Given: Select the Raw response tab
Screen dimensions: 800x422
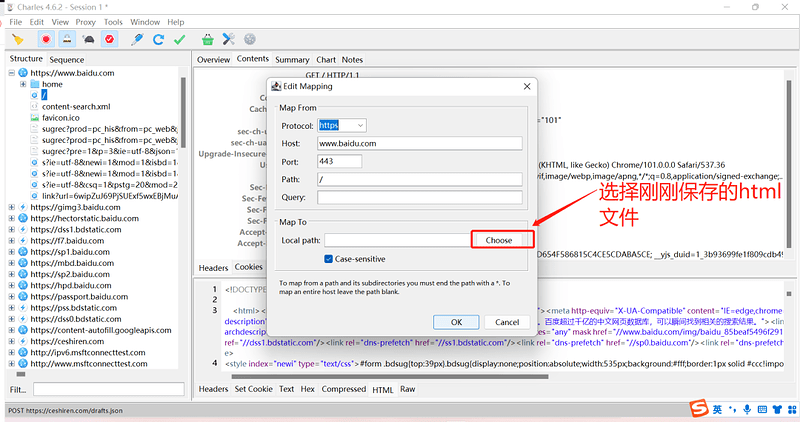Looking at the screenshot, I should tap(407, 389).
